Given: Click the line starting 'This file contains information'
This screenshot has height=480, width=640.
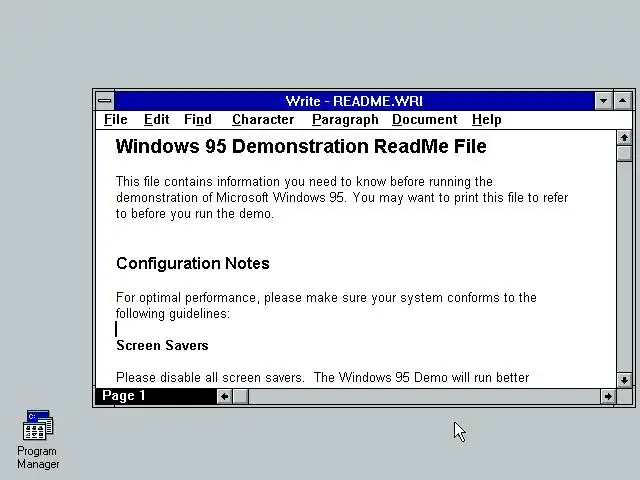Looking at the screenshot, I should (304, 182).
